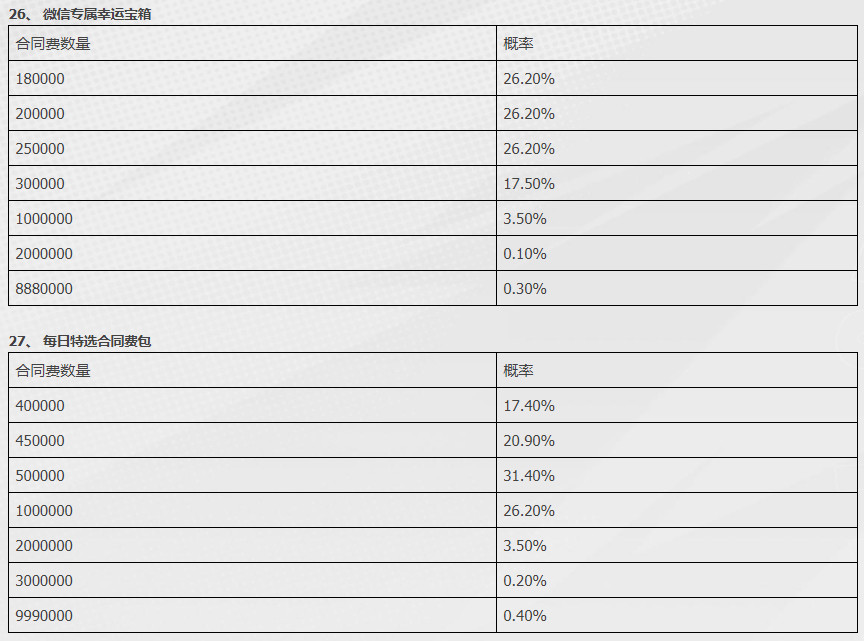Select the 500000 contract fee cell

tap(252, 476)
